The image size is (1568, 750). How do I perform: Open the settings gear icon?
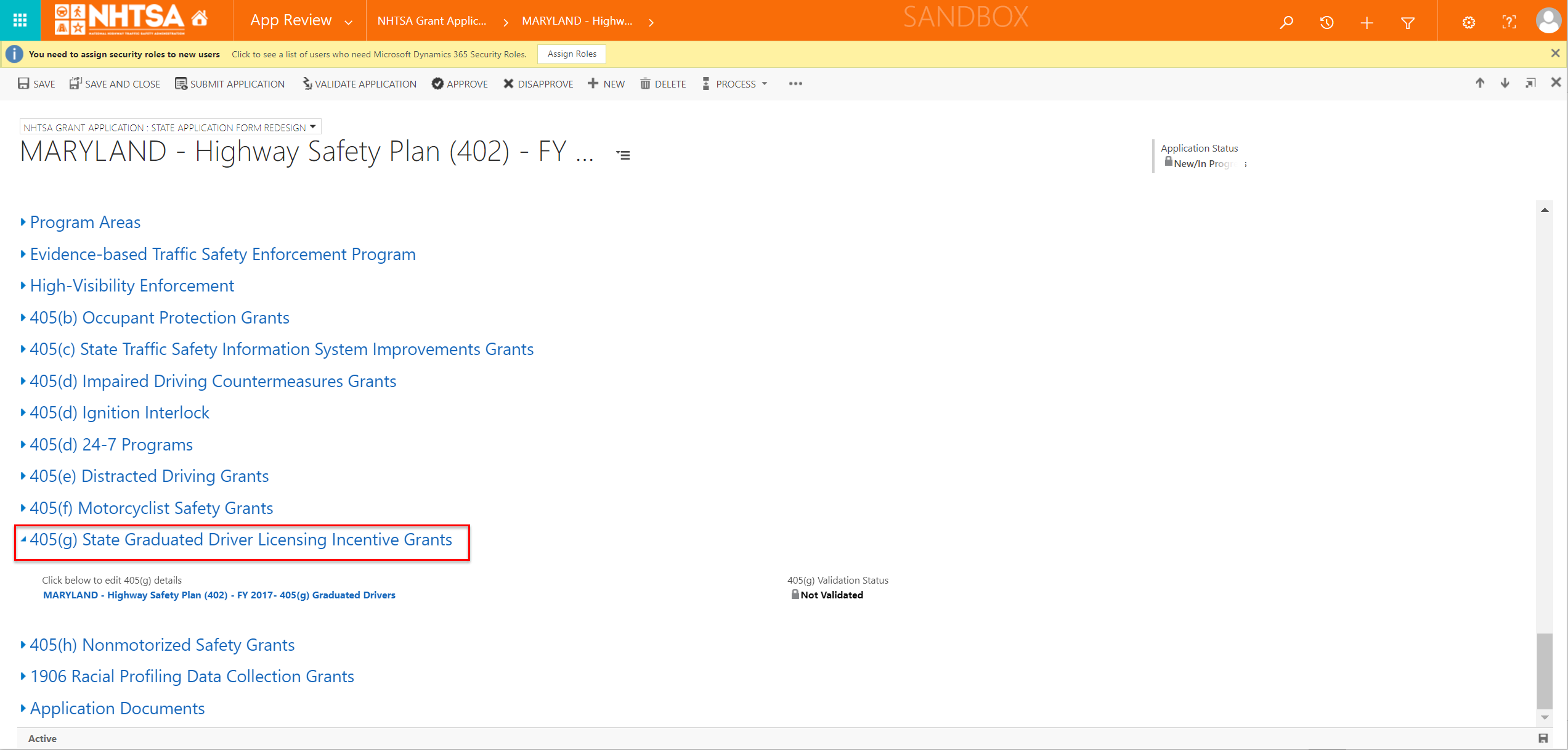tap(1469, 23)
